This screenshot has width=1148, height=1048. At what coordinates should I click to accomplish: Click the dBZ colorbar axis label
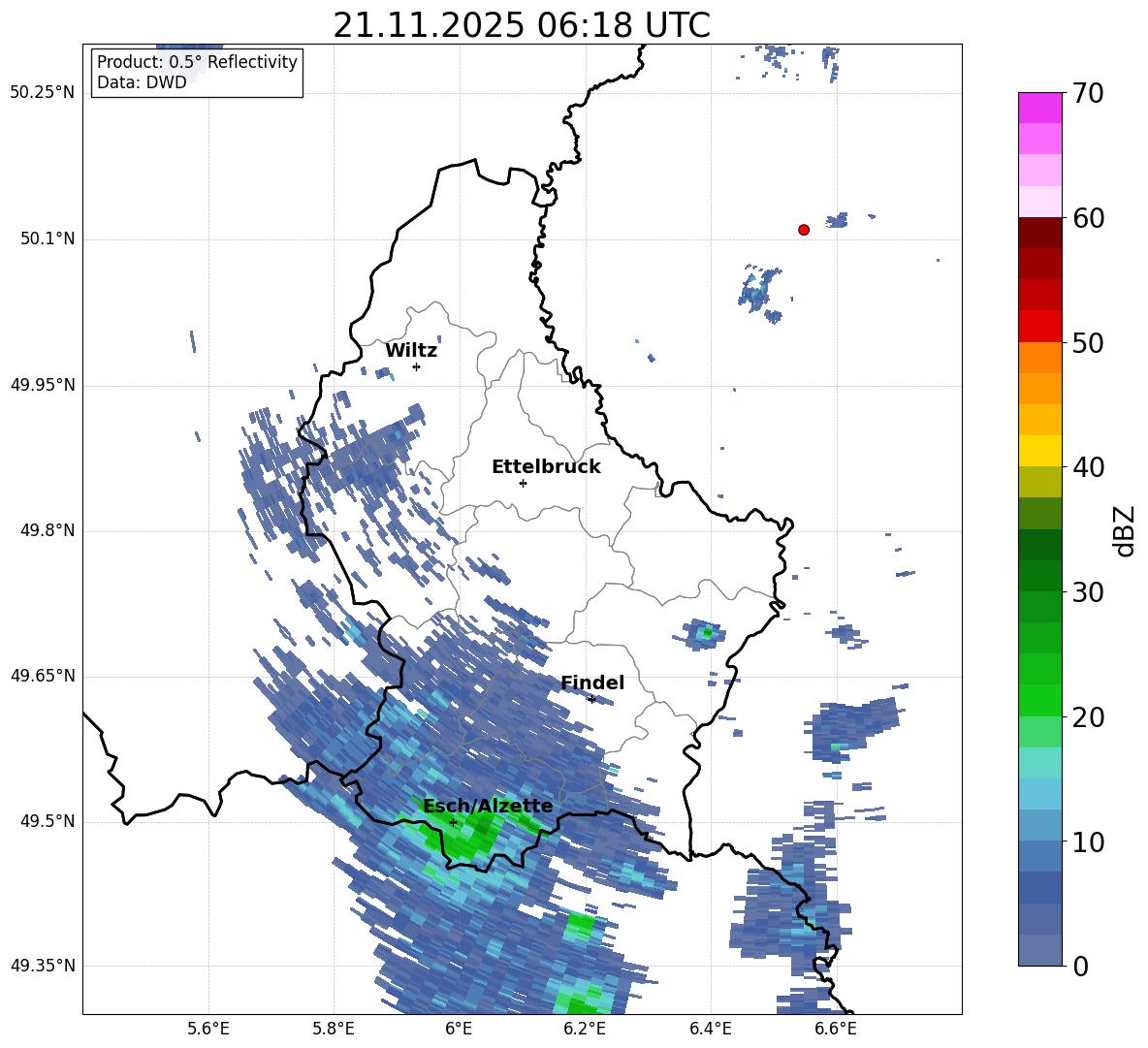1126,530
